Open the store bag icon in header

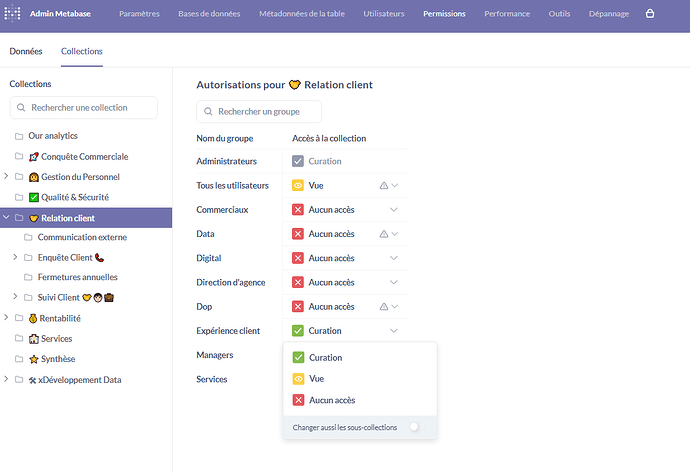tap(650, 14)
